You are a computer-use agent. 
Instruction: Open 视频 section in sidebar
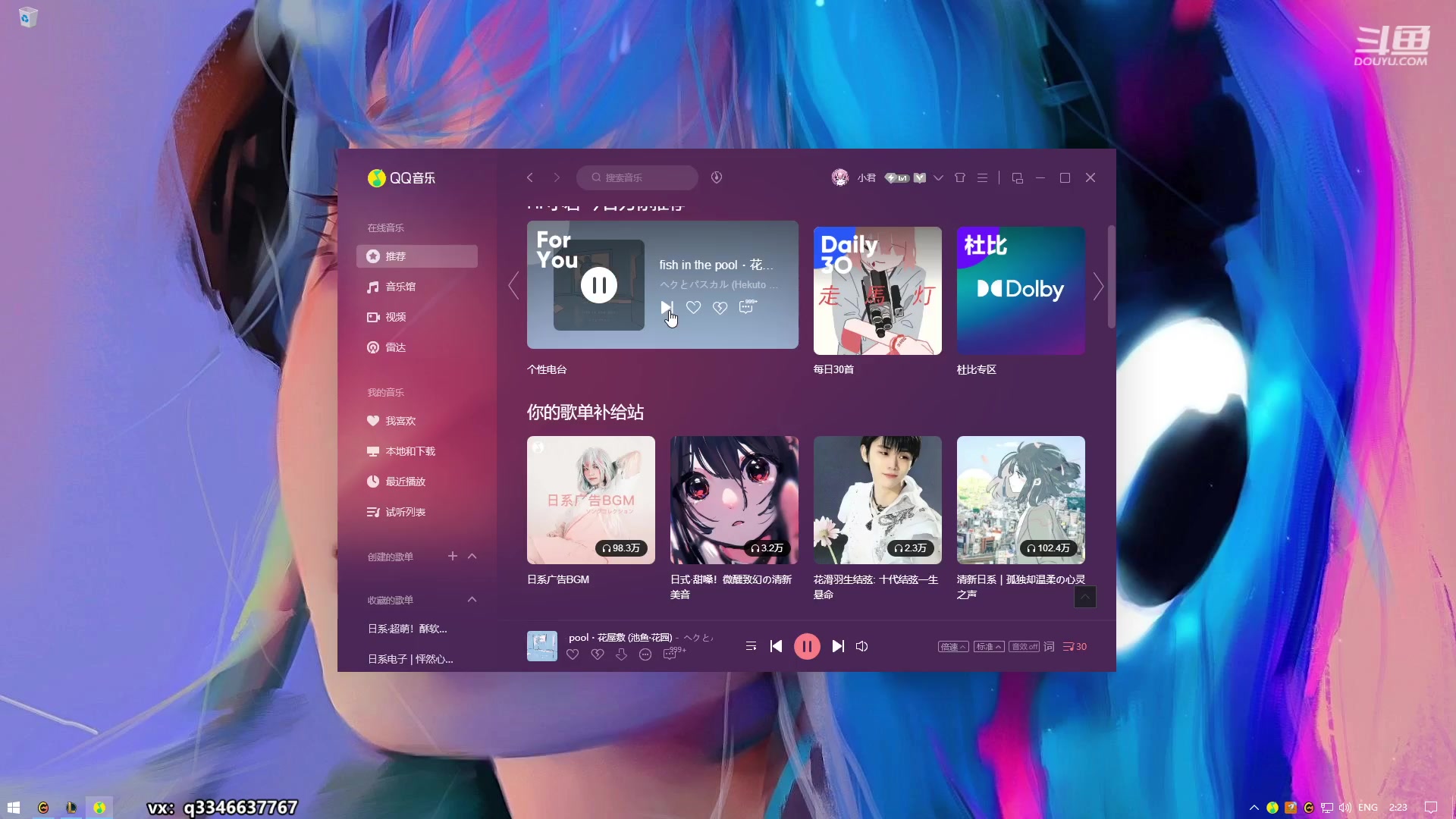click(396, 317)
